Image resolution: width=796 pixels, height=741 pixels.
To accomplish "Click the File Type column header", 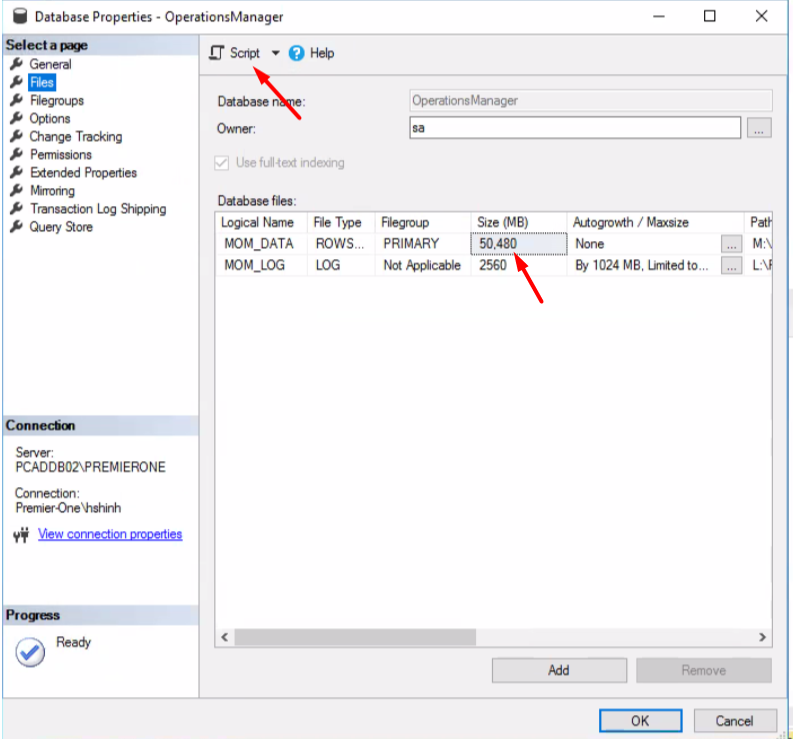I will (x=341, y=222).
